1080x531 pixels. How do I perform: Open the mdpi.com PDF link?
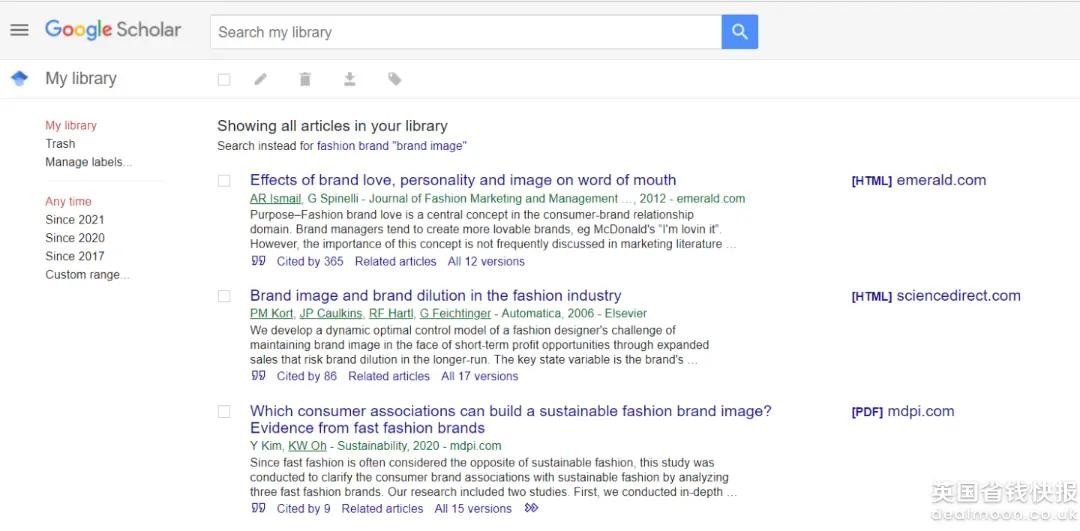click(x=903, y=411)
